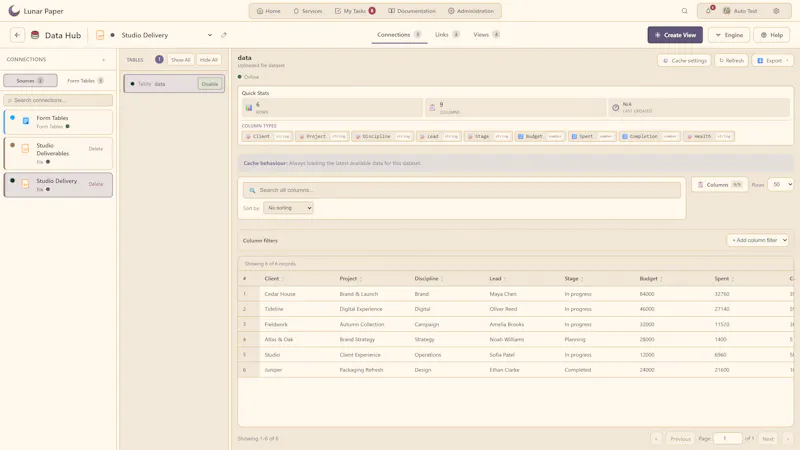Screen dimensions: 800x450
Task: Open the Sort by No sorting dropdown
Action: tap(288, 208)
